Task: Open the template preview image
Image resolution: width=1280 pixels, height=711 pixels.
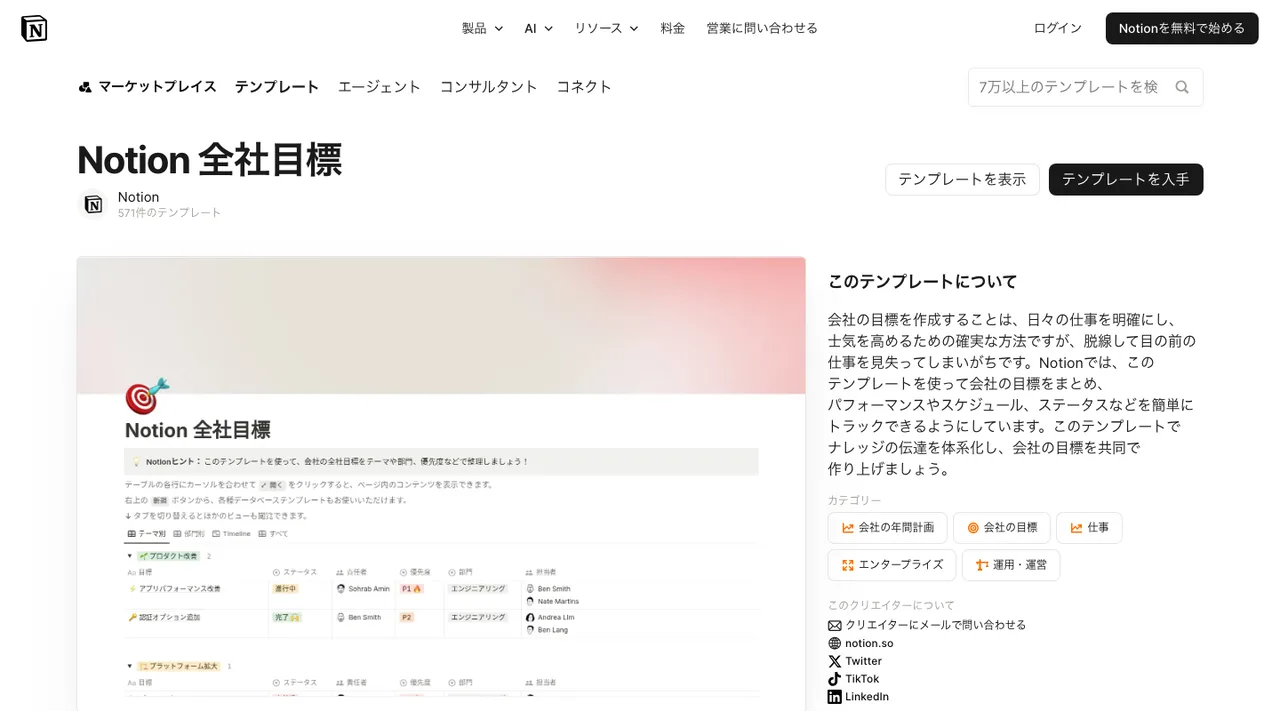Action: (441, 483)
